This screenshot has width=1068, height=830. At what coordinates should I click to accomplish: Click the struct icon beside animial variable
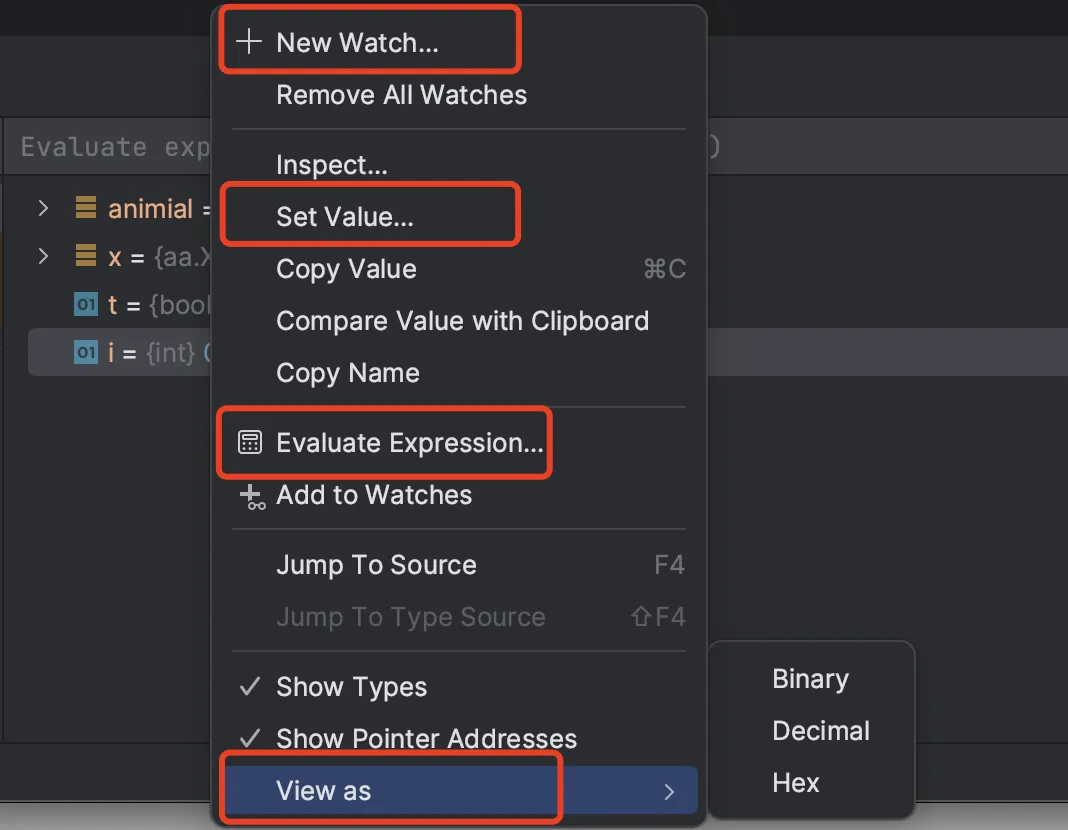click(x=86, y=207)
